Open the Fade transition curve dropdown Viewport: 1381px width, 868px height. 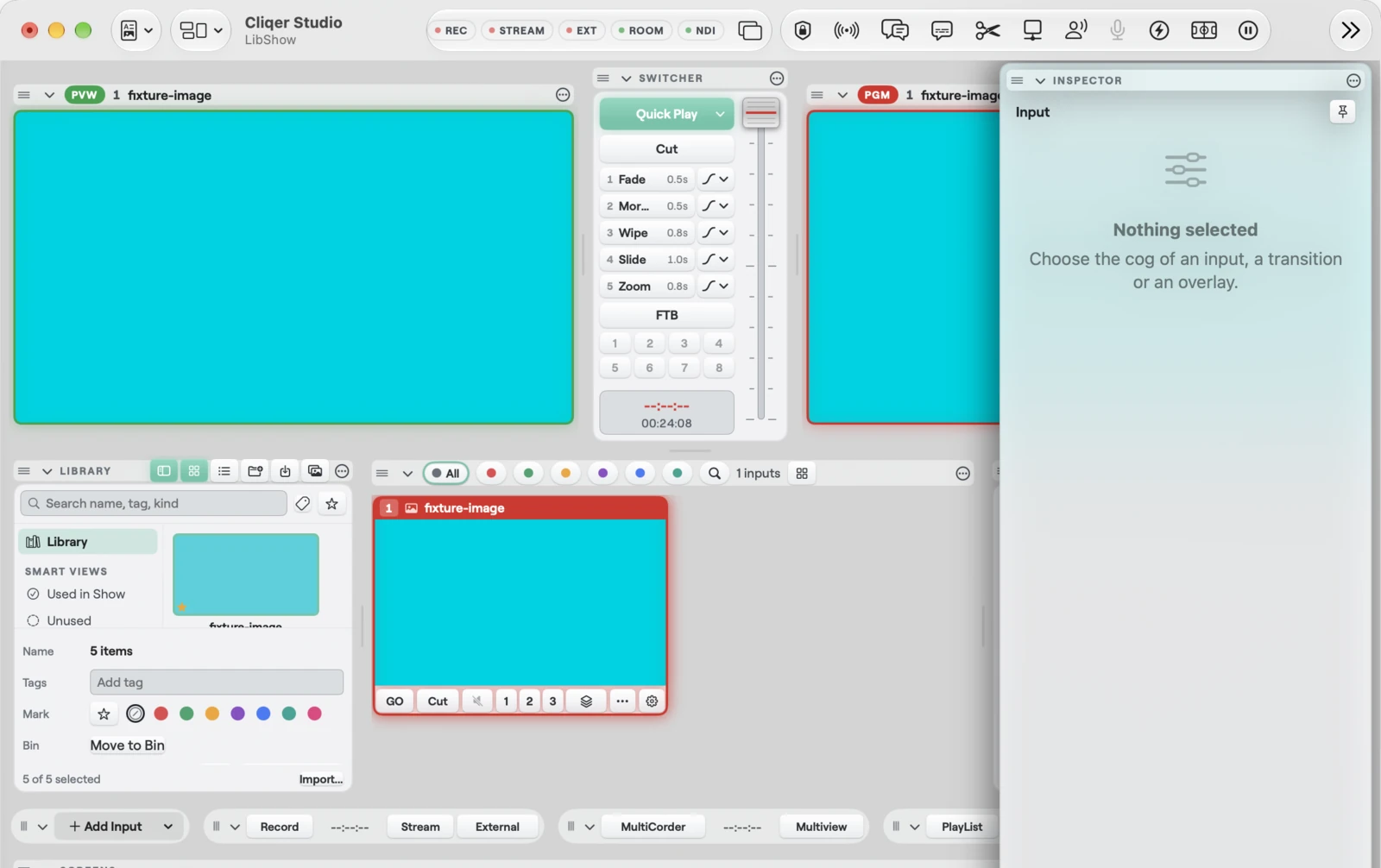pyautogui.click(x=716, y=179)
